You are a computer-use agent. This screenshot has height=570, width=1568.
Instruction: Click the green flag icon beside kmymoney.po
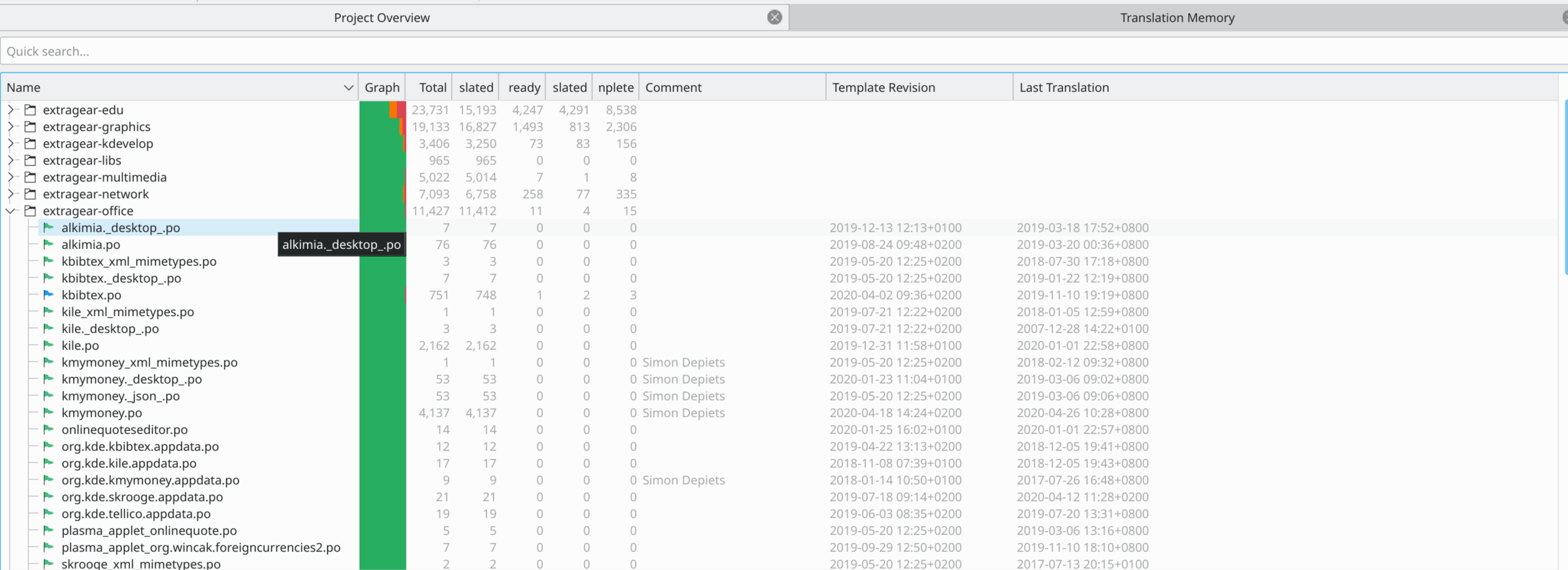(49, 413)
